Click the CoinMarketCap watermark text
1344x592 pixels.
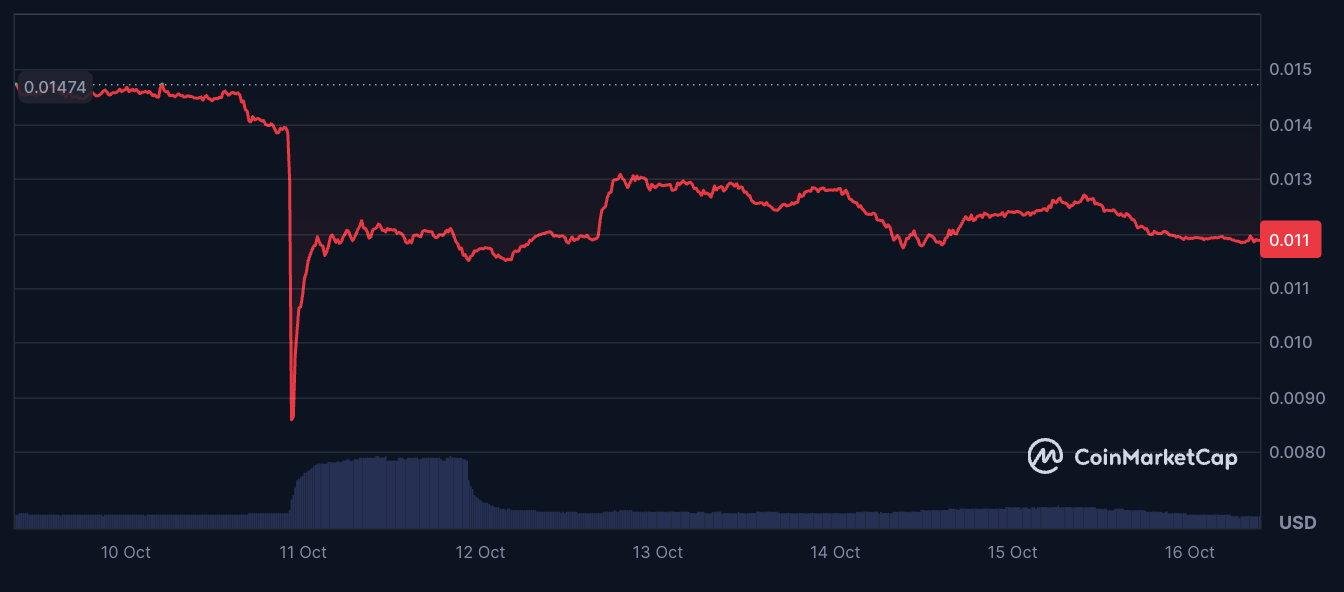tap(1155, 457)
